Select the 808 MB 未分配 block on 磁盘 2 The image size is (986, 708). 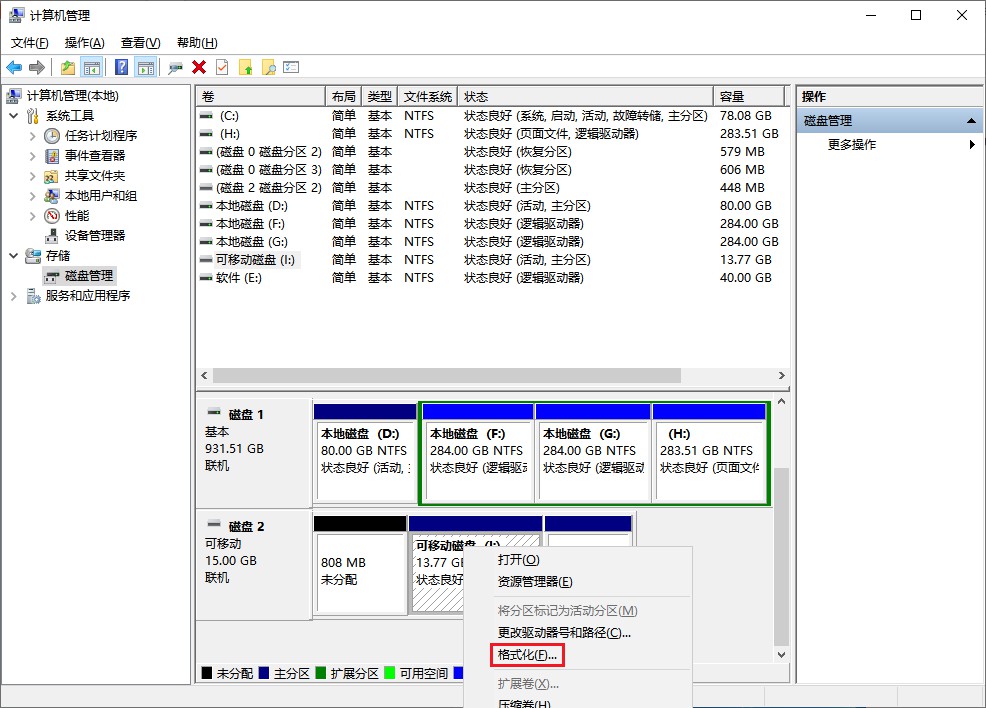[360, 566]
